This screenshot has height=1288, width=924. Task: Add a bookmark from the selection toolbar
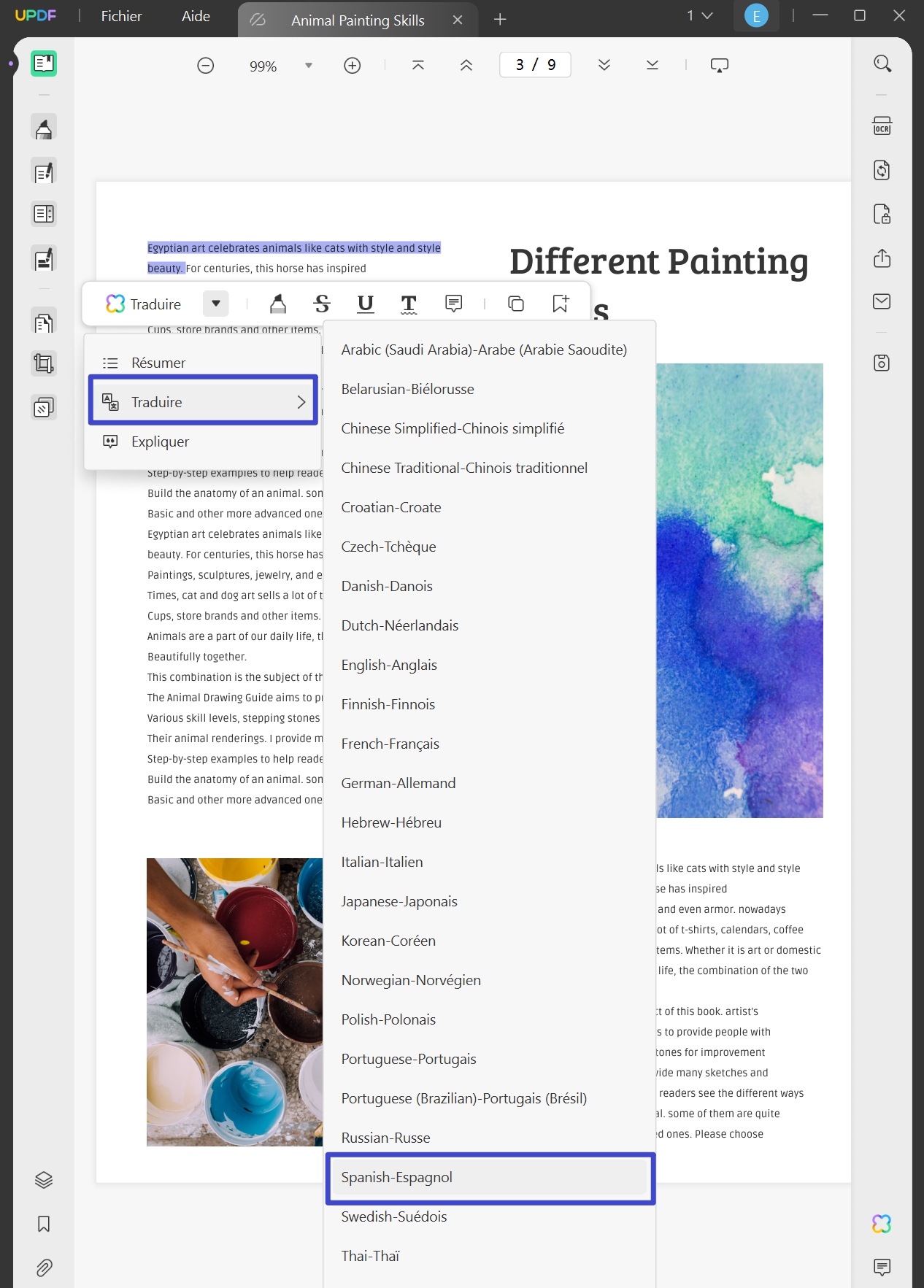pyautogui.click(x=561, y=304)
